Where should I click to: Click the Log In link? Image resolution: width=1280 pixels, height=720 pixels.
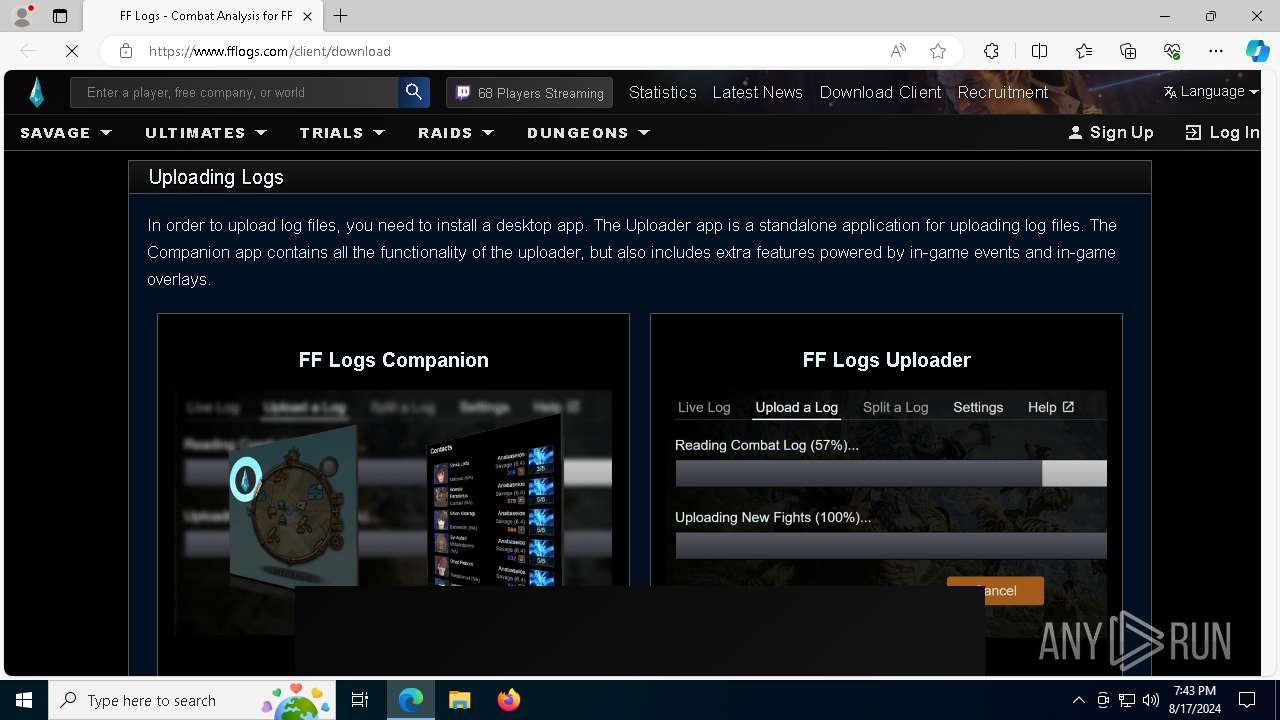coord(1222,132)
